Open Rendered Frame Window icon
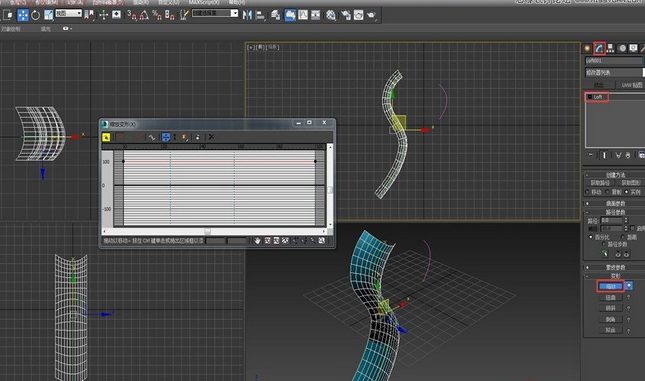 coord(359,15)
